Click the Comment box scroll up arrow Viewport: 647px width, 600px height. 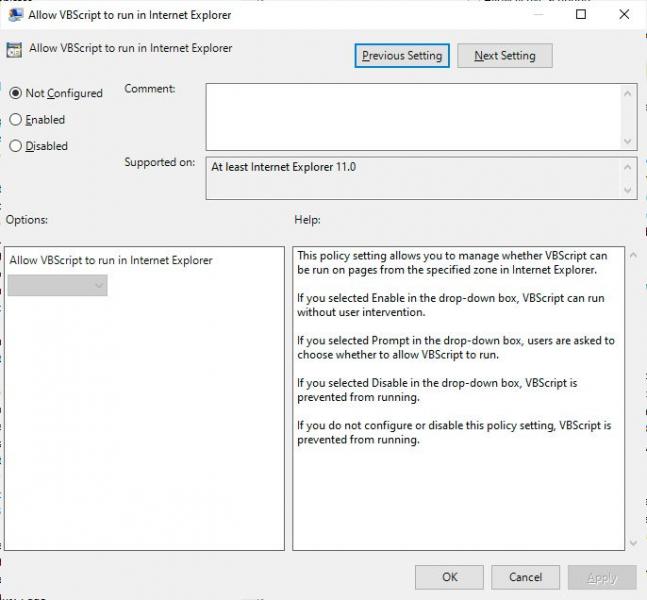click(x=629, y=93)
